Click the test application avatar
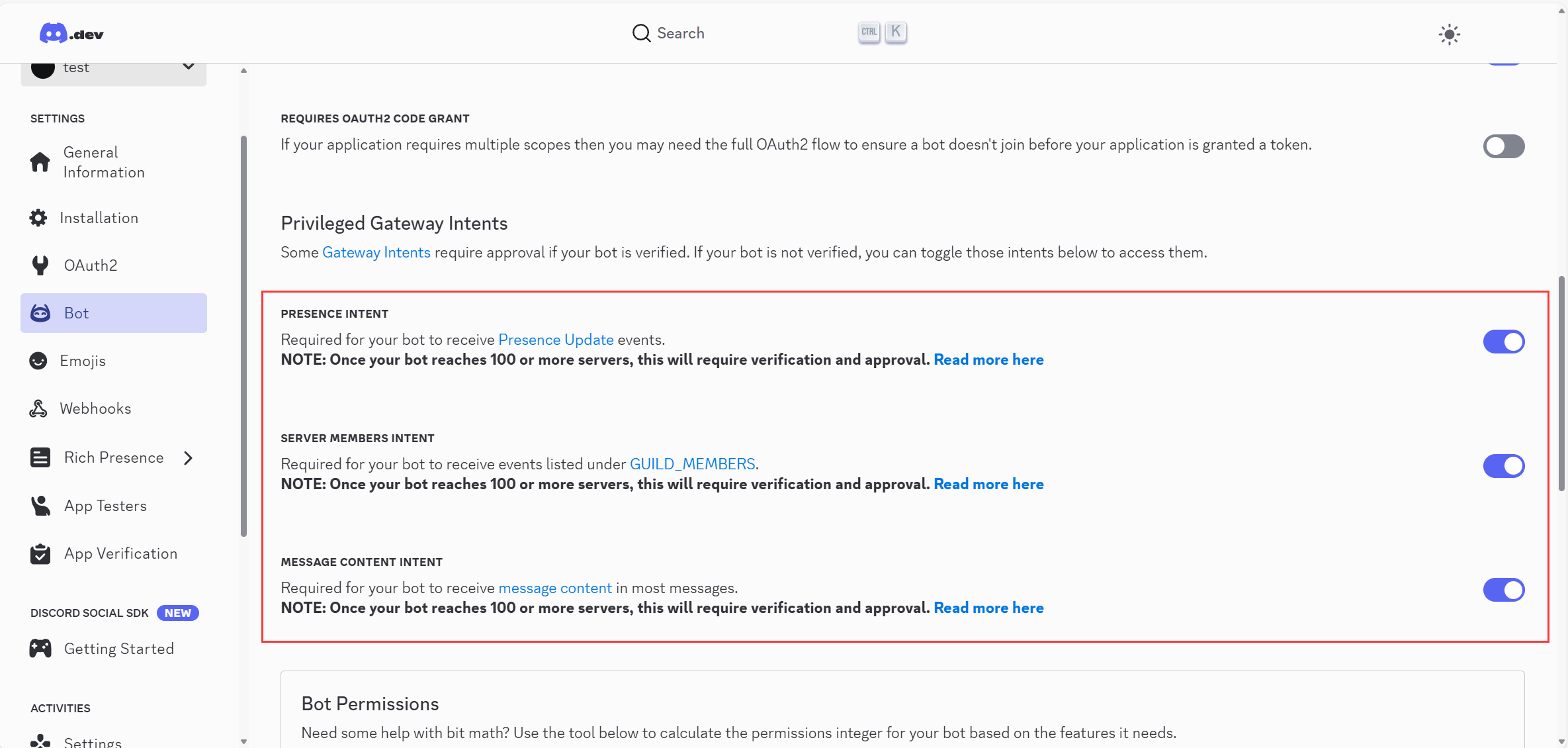Image resolution: width=1568 pixels, height=748 pixels. click(x=43, y=69)
